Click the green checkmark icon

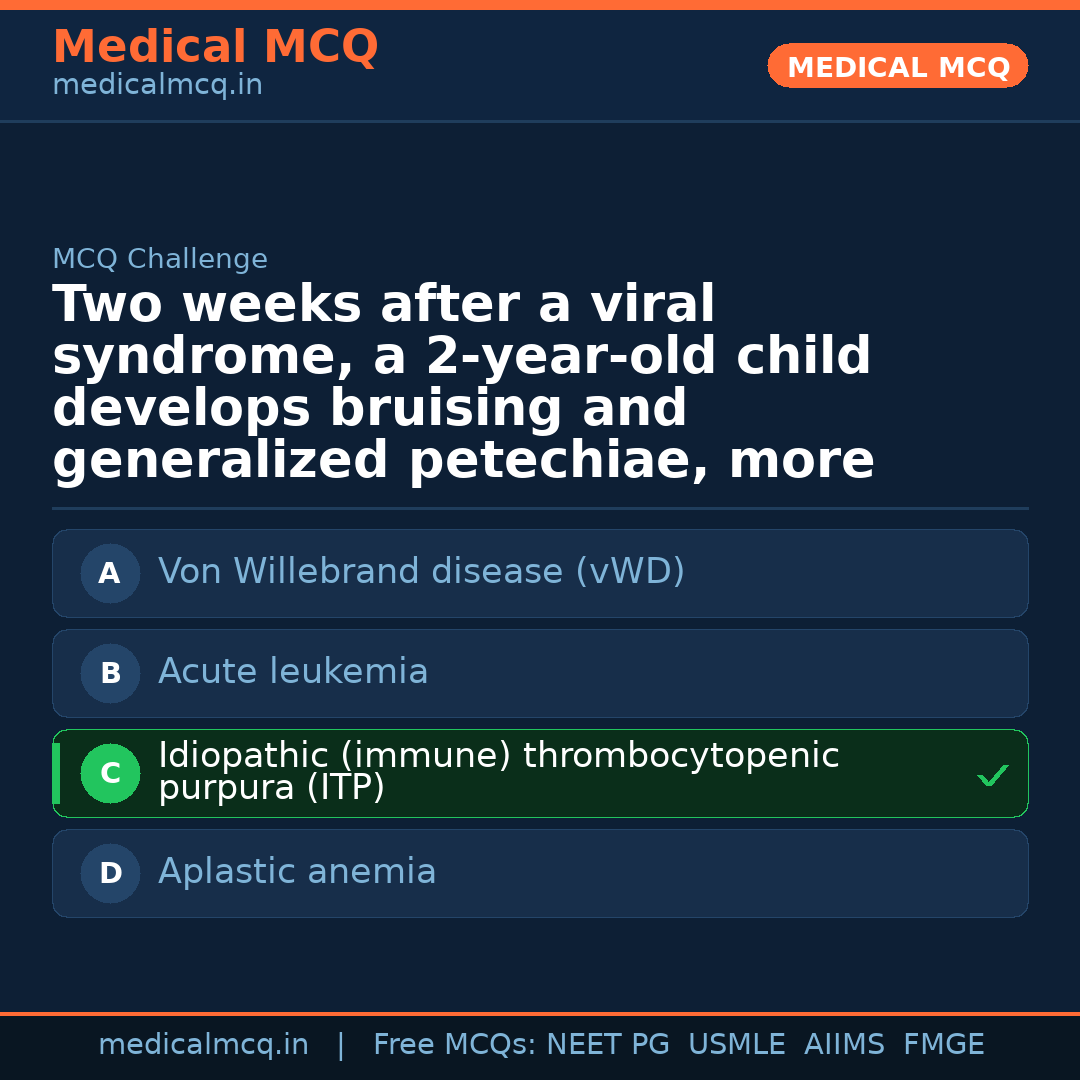click(x=992, y=775)
